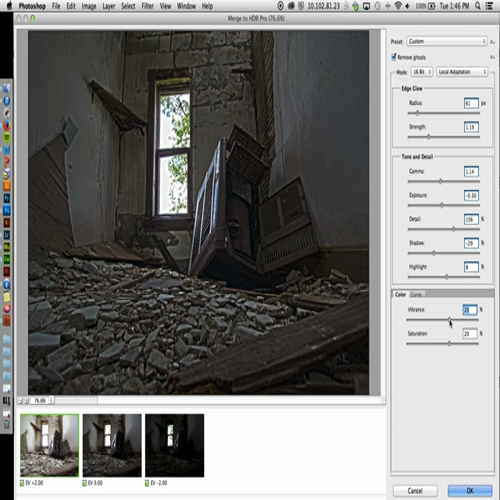The width and height of the screenshot is (500, 500).
Task: Select the EV -2.00 exposure thumbnail
Action: 174,445
